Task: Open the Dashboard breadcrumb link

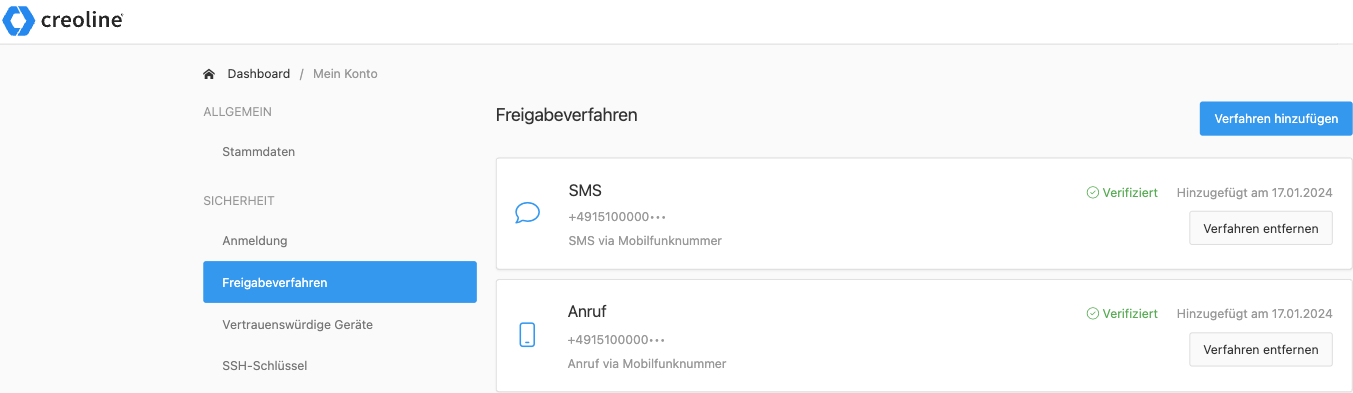Action: (x=259, y=74)
